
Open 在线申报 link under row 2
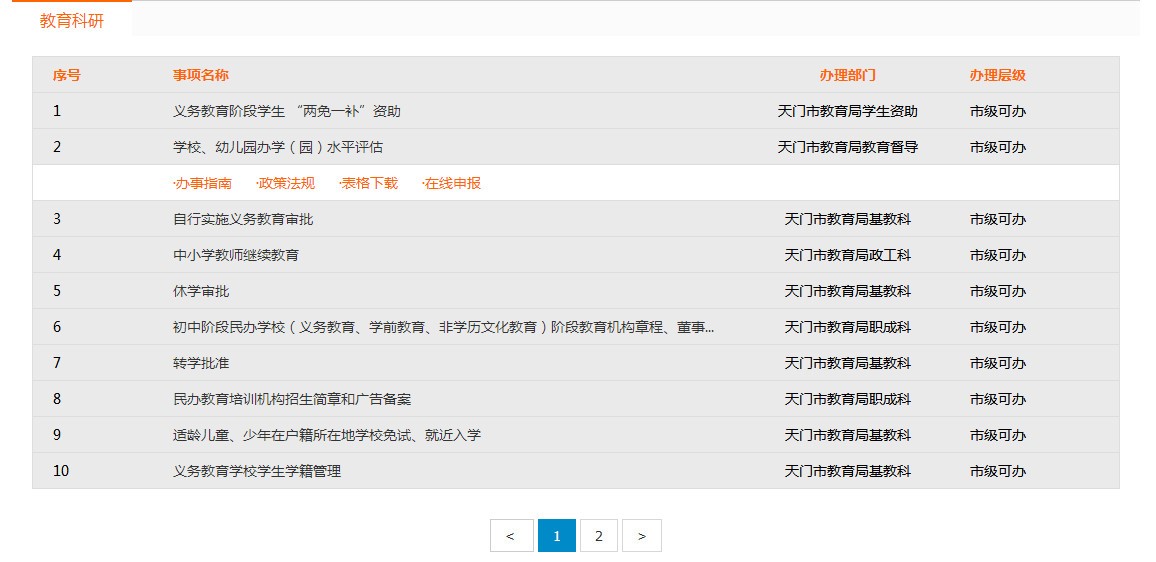(451, 184)
